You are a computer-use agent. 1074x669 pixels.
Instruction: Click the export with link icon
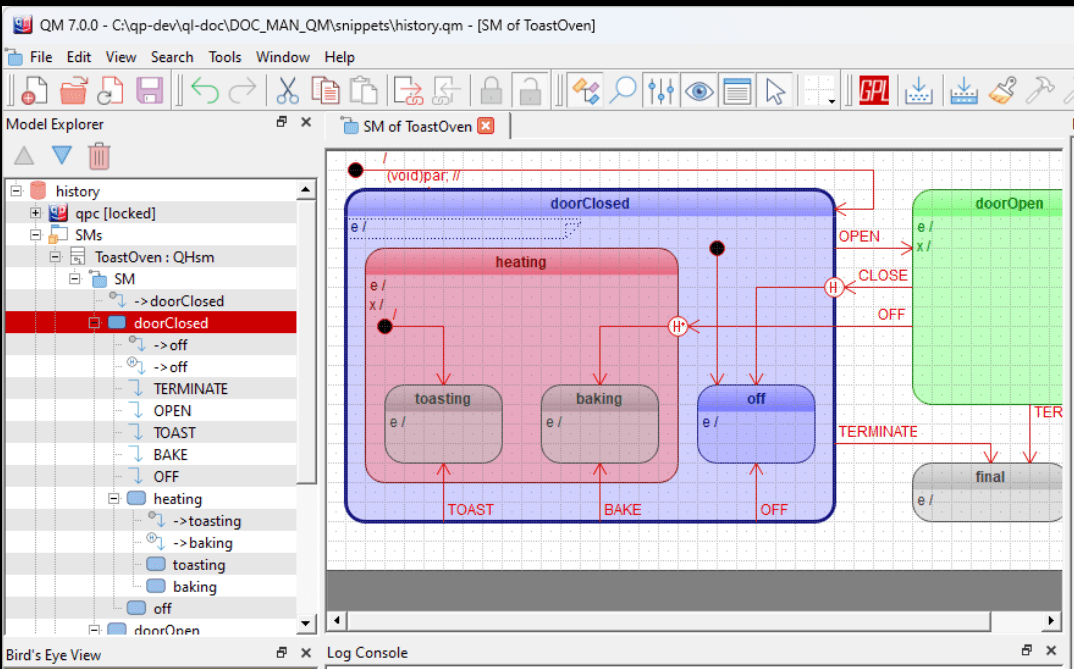click(x=408, y=90)
